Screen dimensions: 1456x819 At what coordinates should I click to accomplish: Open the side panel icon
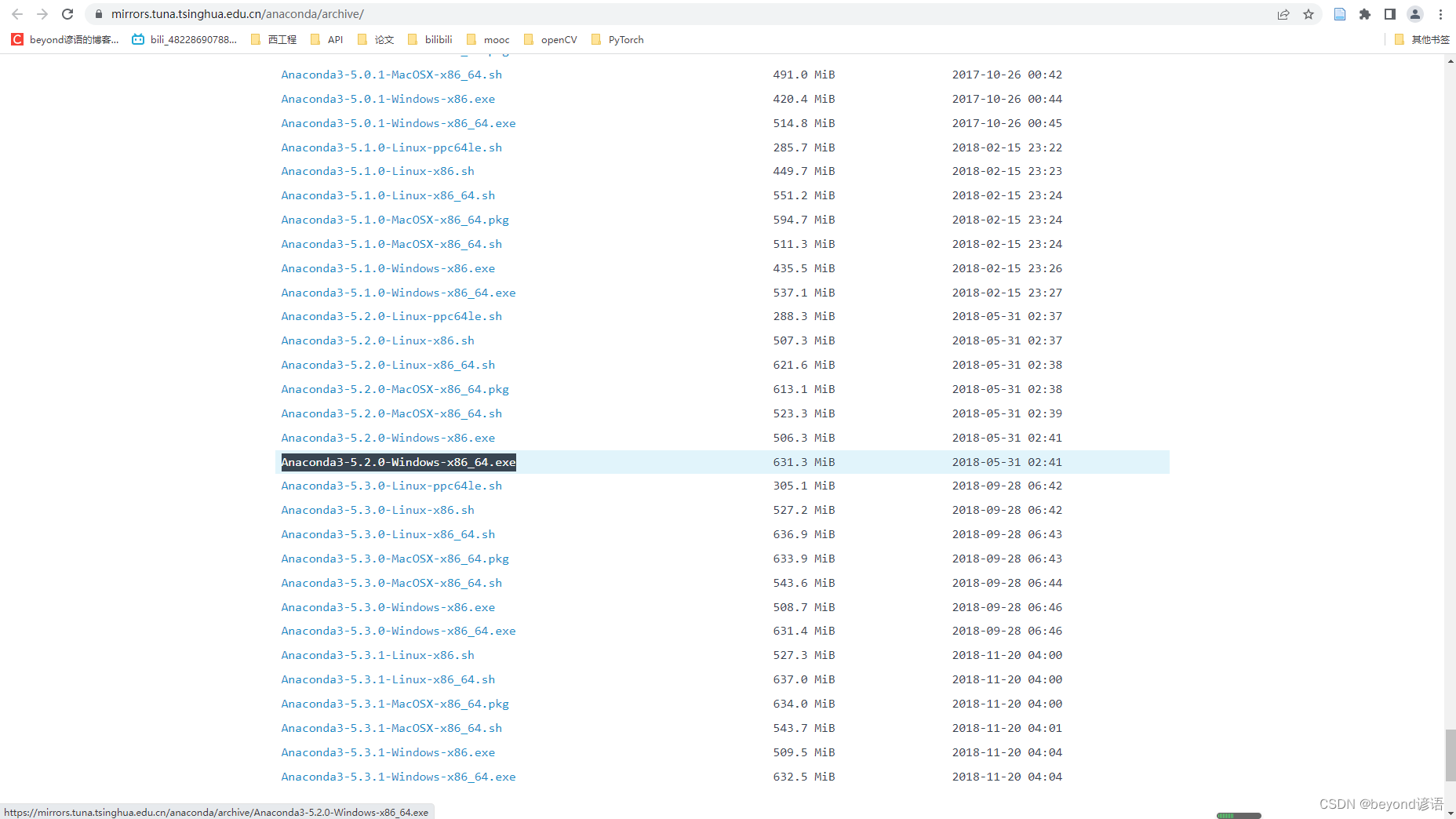click(1390, 14)
